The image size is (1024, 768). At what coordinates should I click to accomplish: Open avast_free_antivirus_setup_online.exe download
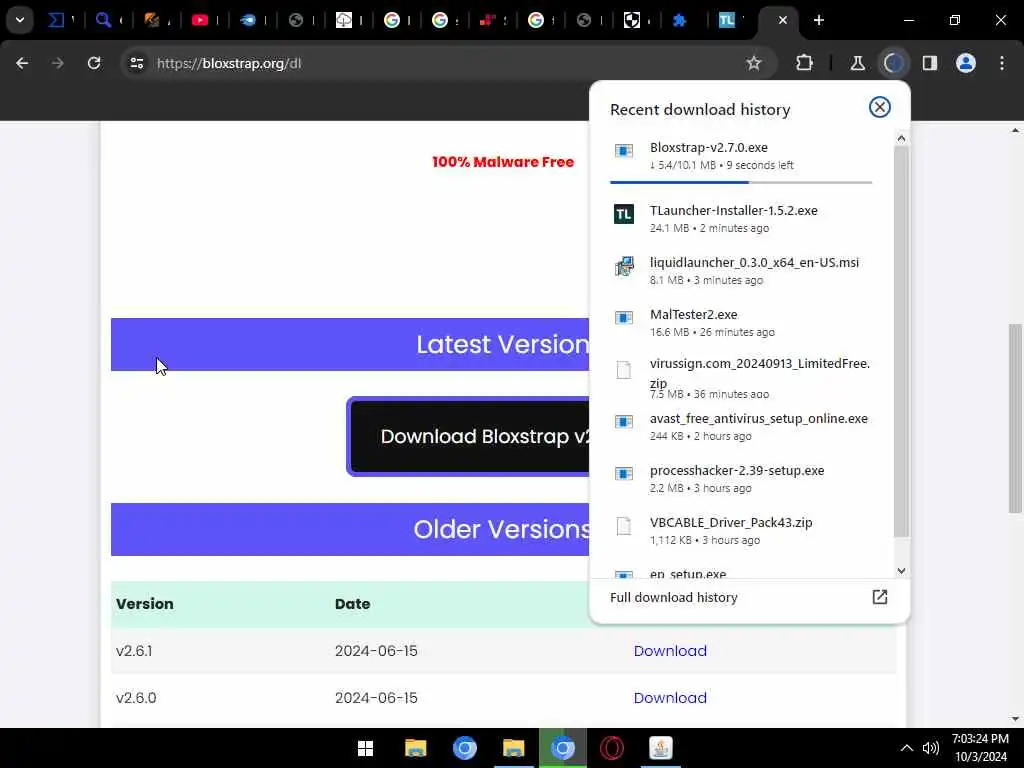click(741, 426)
